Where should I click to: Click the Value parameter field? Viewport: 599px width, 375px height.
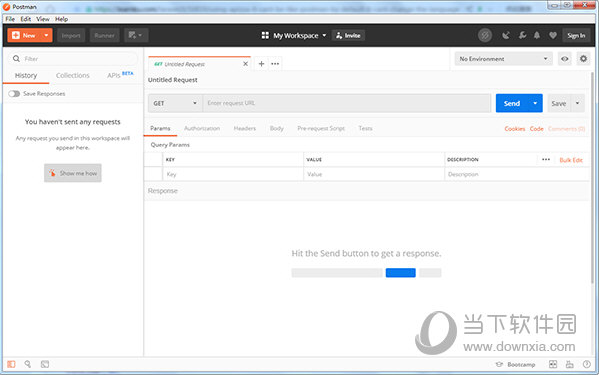coord(374,174)
